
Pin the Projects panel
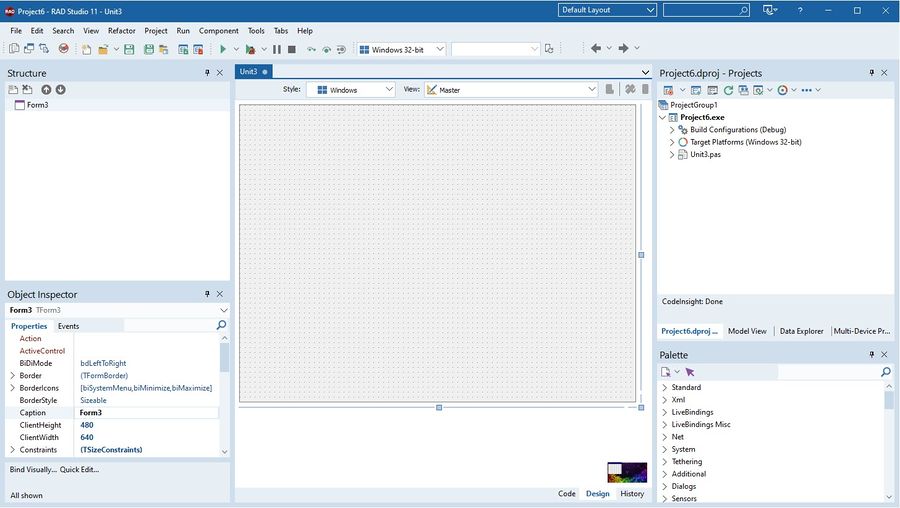(871, 72)
